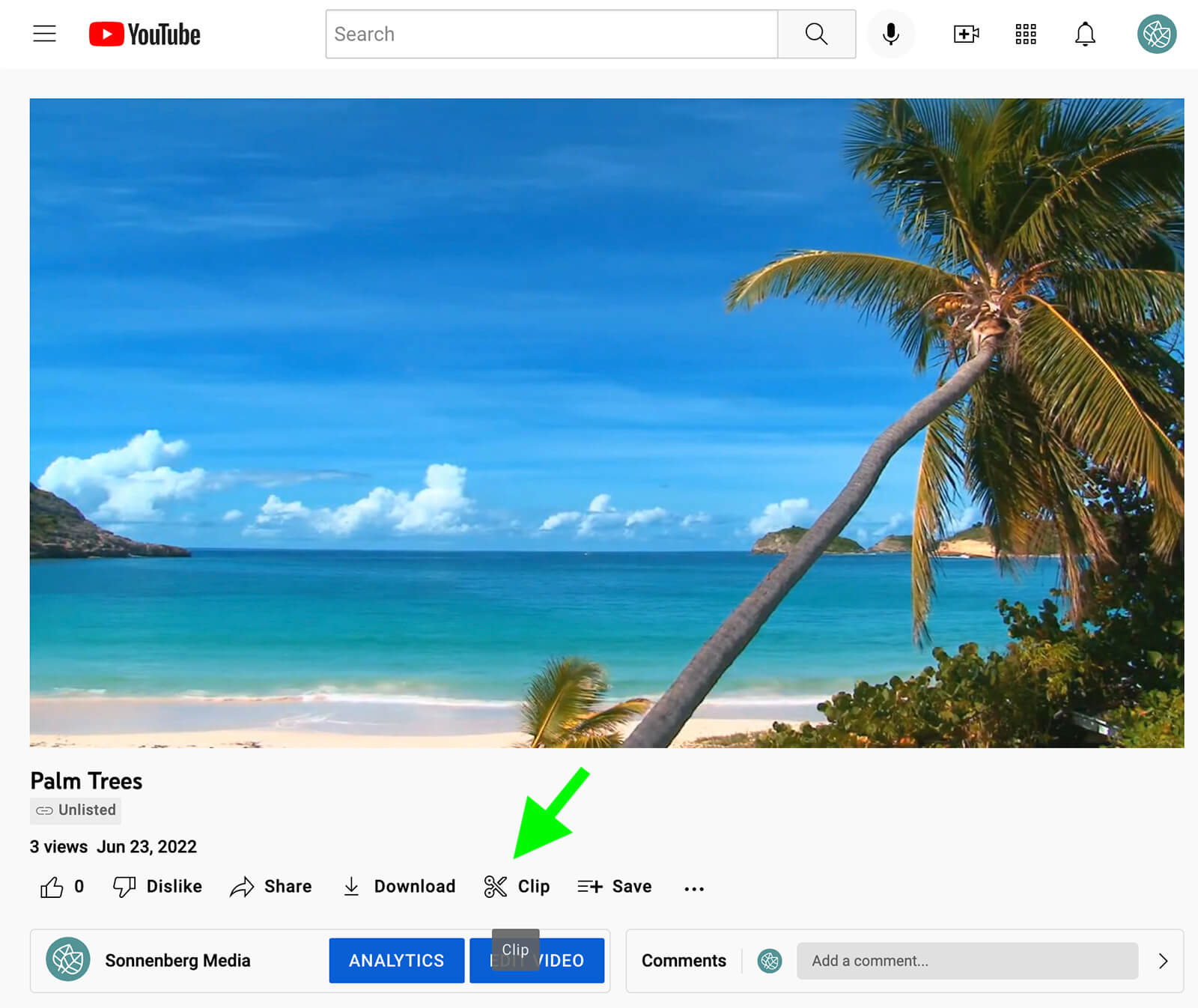Expand comments with the chevron arrow

click(x=1163, y=961)
